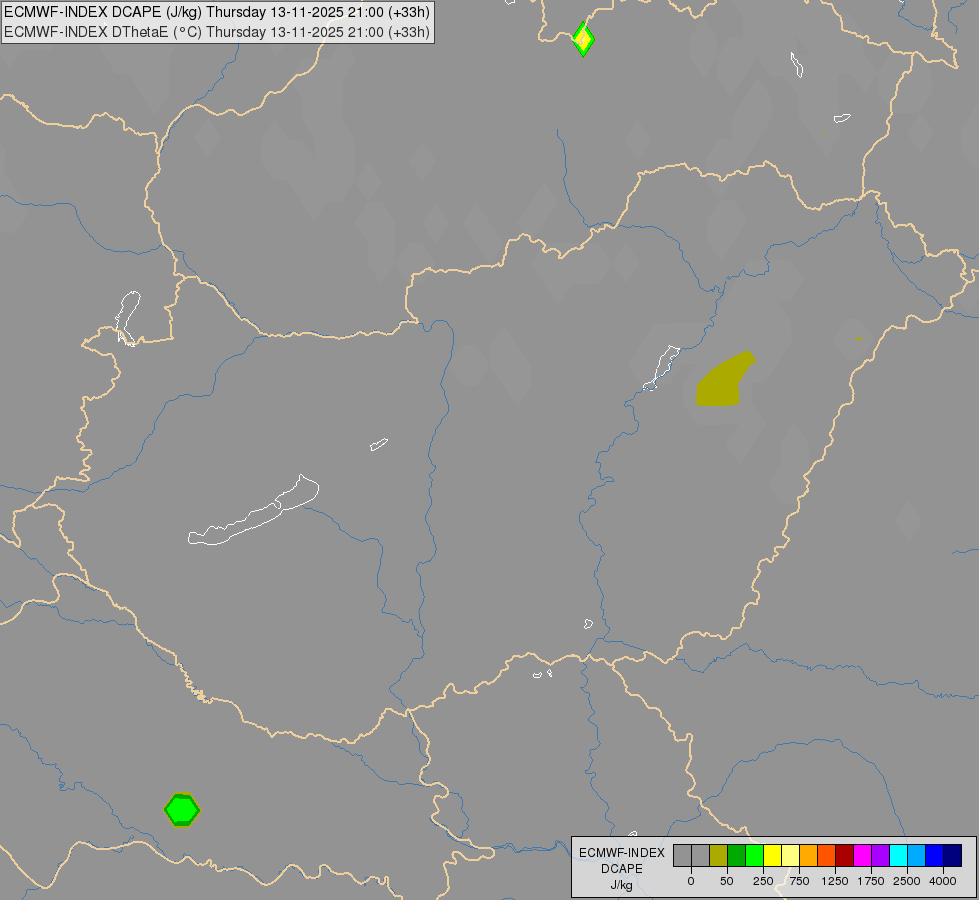
Task: Click the legend value 1750
Action: click(871, 881)
